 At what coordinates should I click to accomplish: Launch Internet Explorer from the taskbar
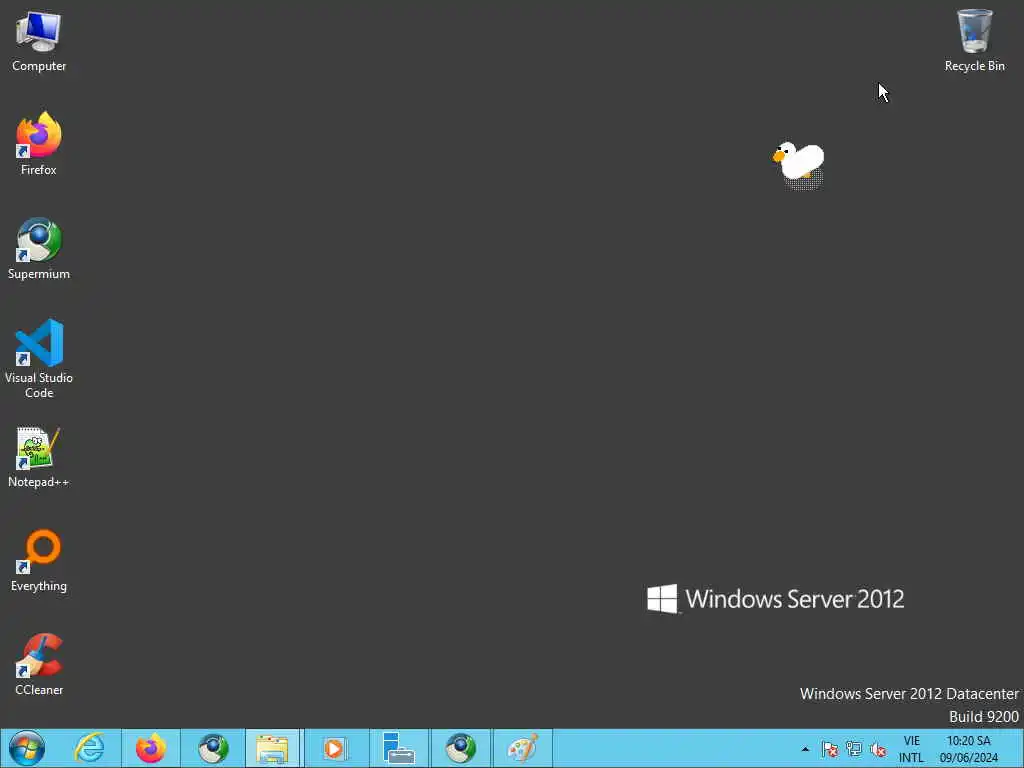point(89,748)
